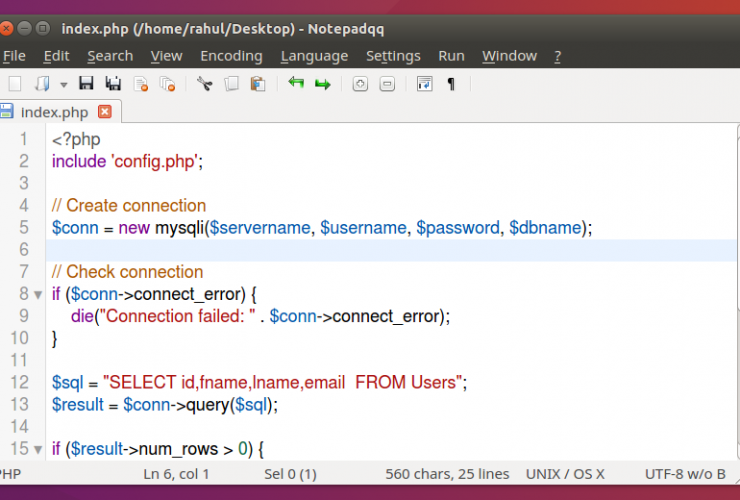
Task: Collapse the fold arrow at line 15
Action: pos(38,450)
